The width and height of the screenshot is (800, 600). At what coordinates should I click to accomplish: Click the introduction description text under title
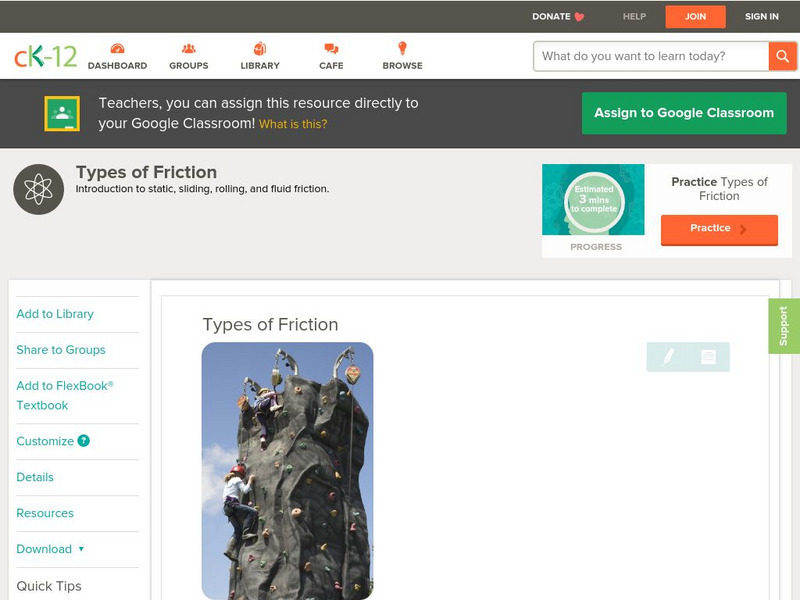[203, 189]
